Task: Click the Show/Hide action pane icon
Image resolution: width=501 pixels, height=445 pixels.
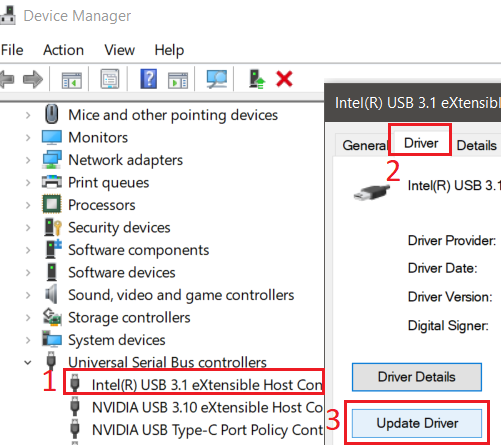Action: pos(178,80)
